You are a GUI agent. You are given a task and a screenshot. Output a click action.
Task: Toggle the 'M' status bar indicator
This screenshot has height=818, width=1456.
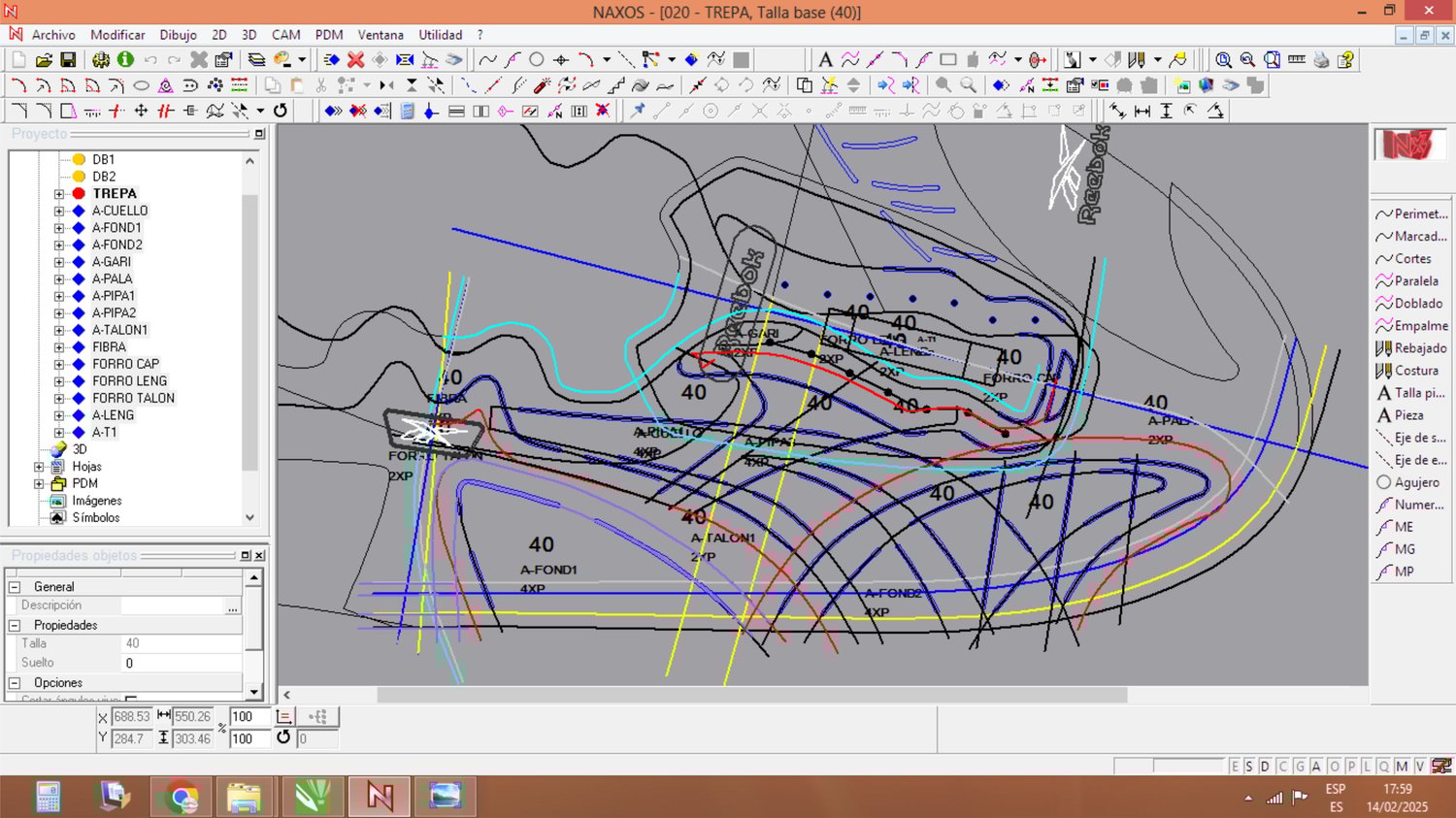point(1402,767)
